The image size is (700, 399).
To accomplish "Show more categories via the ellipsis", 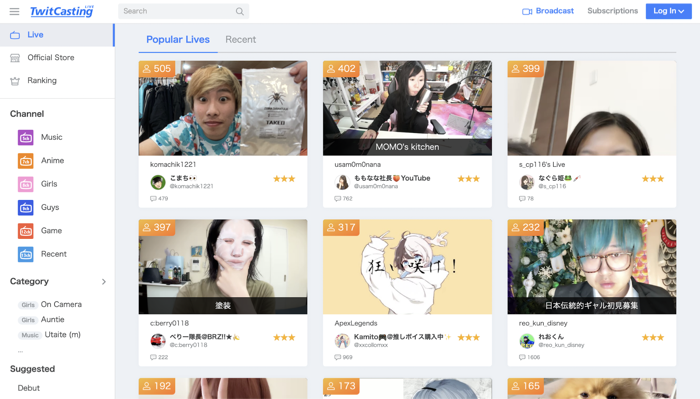I will click(20, 352).
